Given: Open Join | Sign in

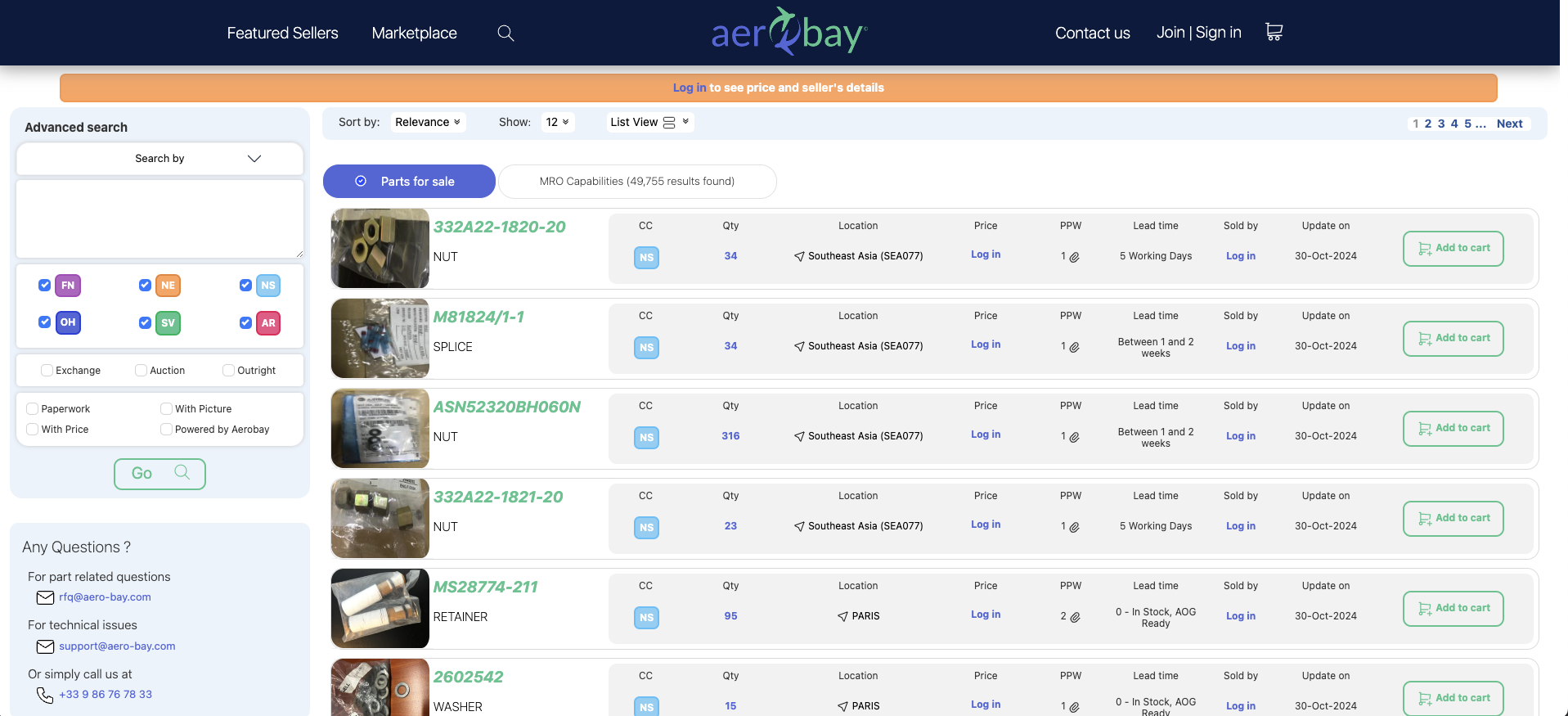Looking at the screenshot, I should click(1198, 32).
